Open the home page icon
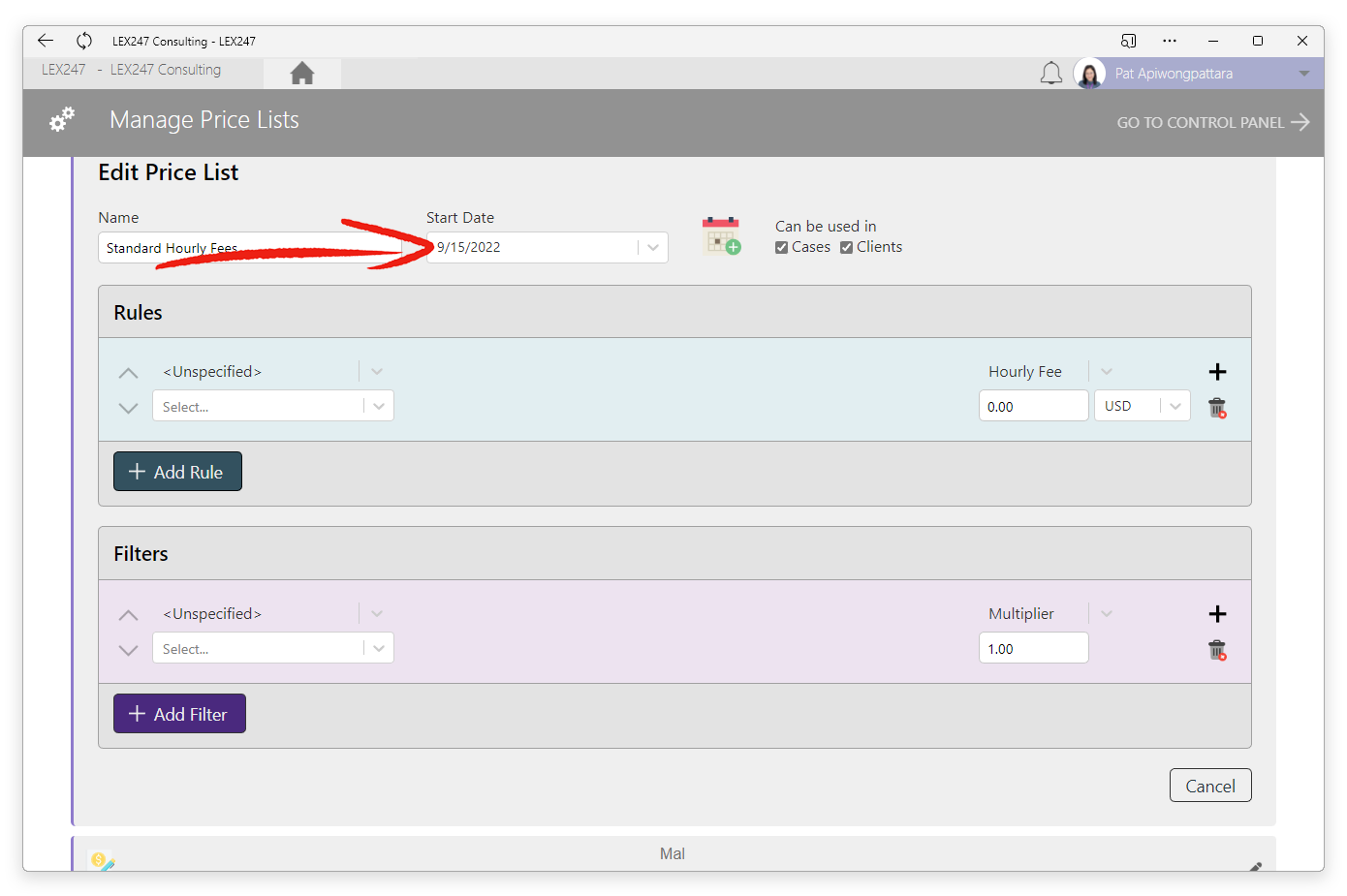This screenshot has width=1347, height=896. point(302,73)
